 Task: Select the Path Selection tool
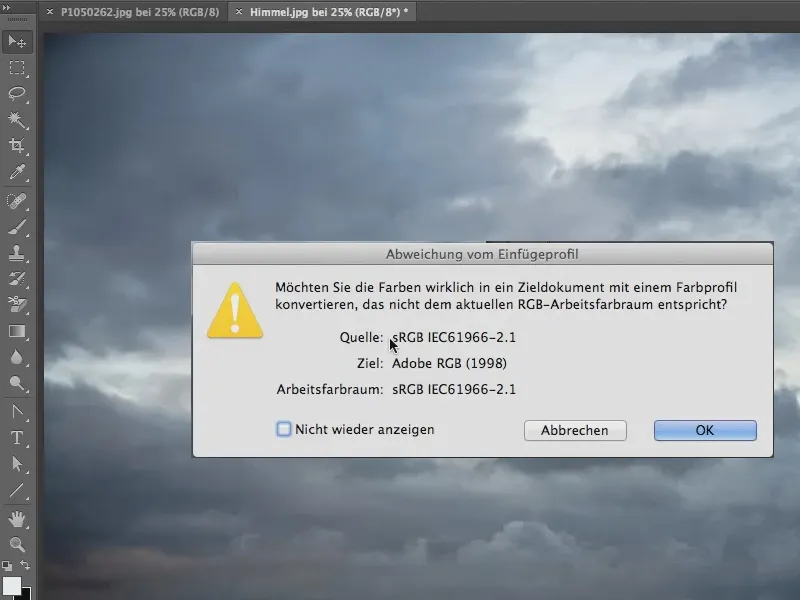[17, 464]
